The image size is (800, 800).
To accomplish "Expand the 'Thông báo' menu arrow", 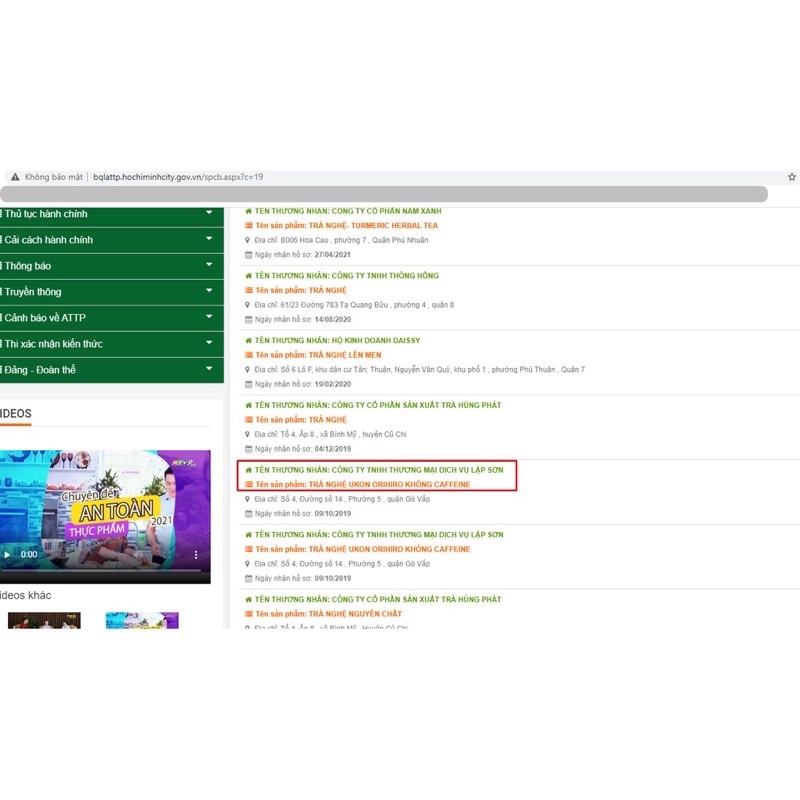I will point(209,265).
